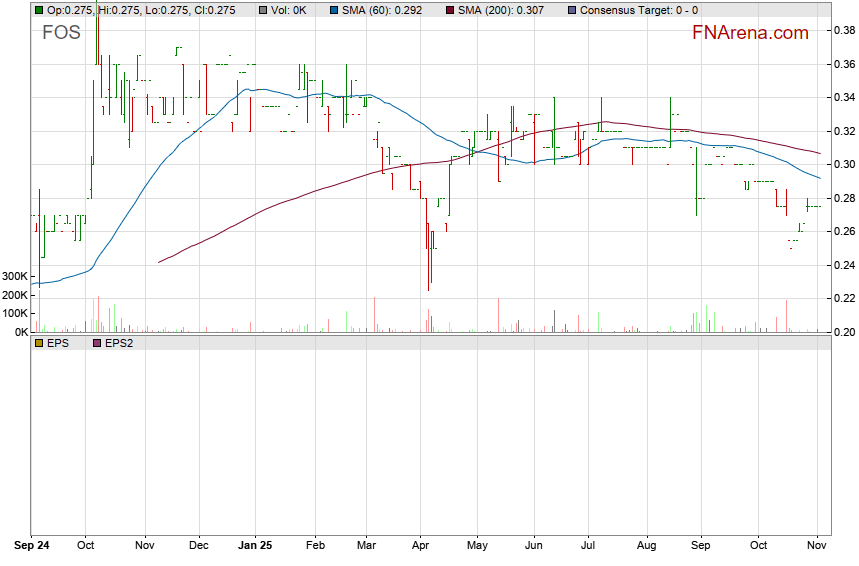
Task: Click the maroon SMA (200) legend square
Action: (448, 10)
